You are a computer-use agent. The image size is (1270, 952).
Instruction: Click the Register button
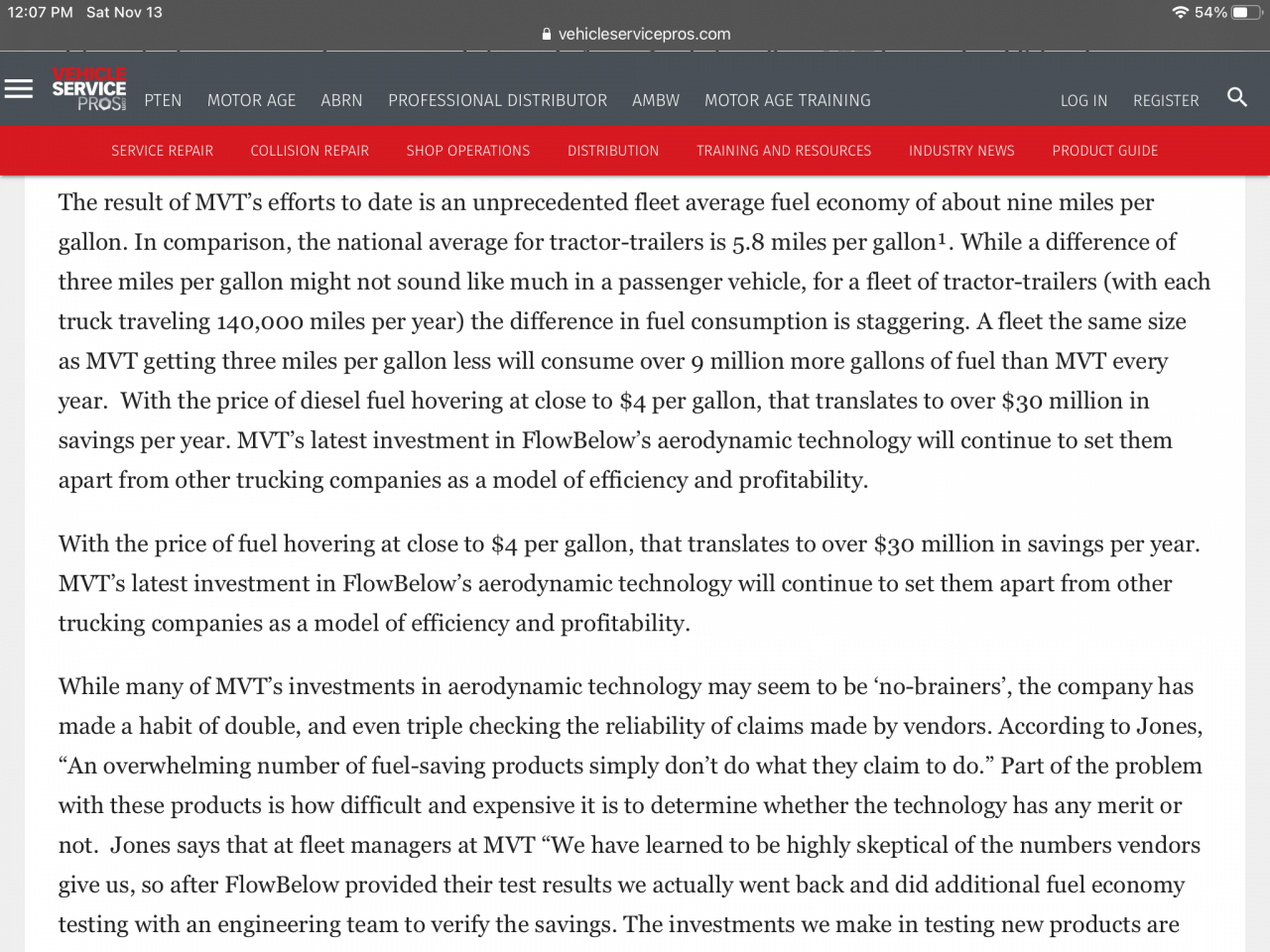1166,101
